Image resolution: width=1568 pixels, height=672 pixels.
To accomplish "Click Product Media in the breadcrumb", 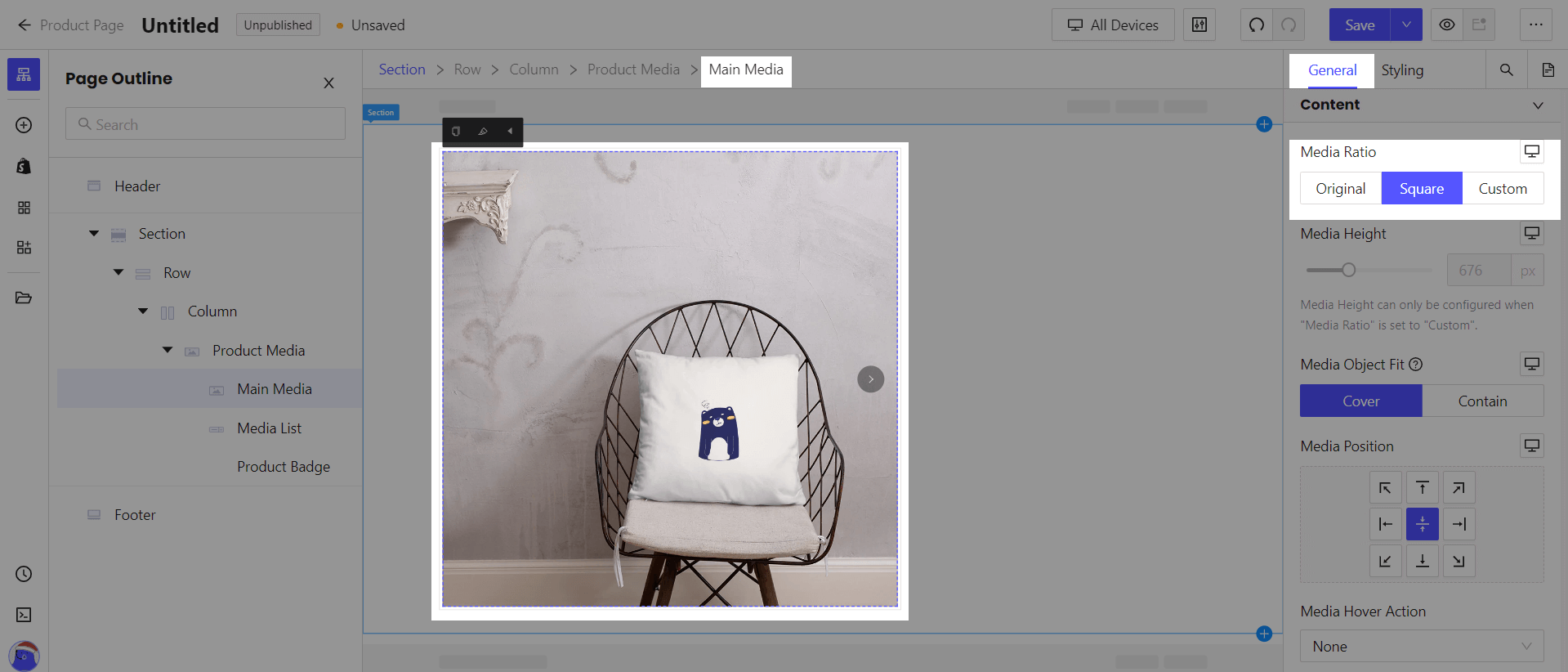I will (x=633, y=69).
